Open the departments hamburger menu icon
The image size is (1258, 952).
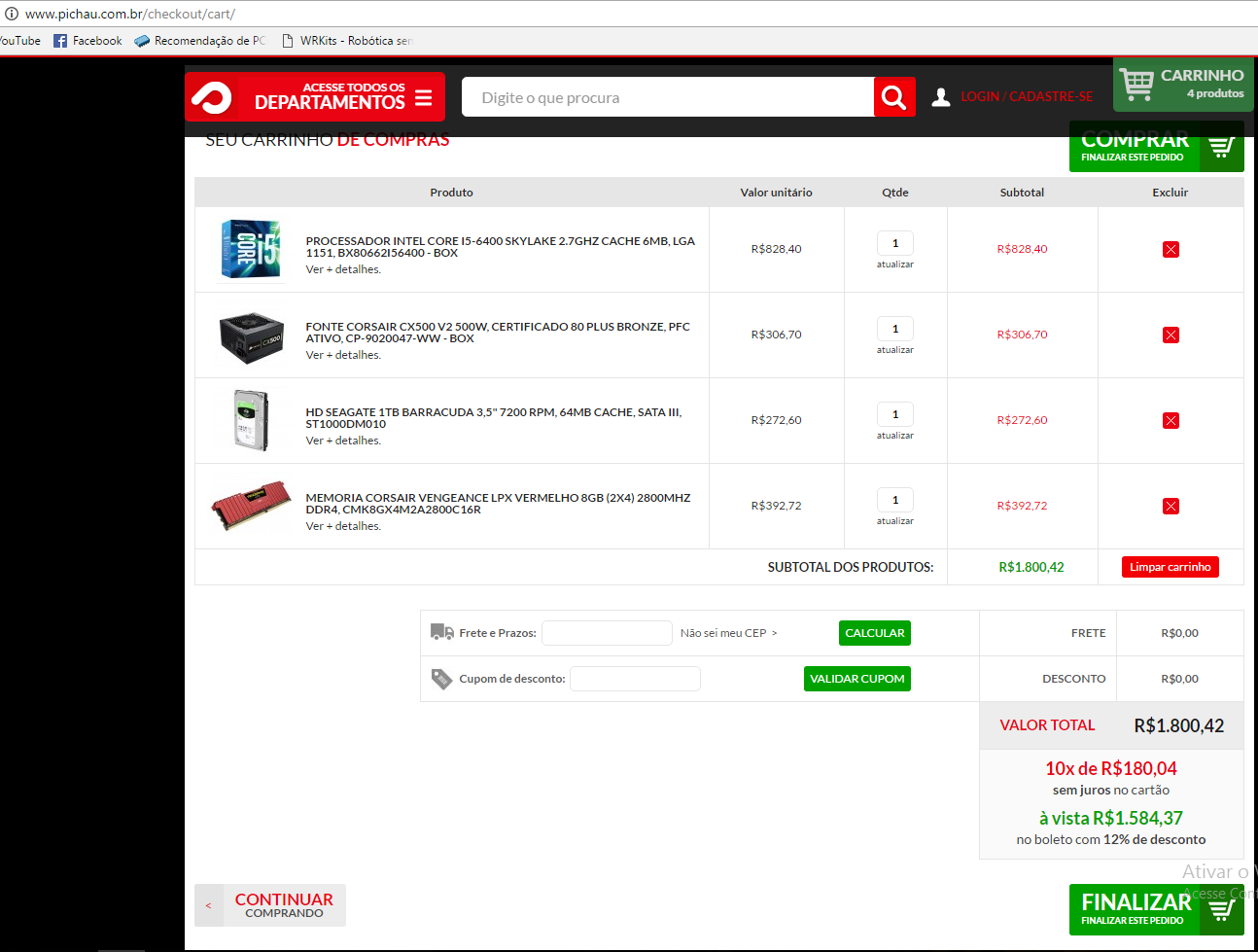pos(423,98)
